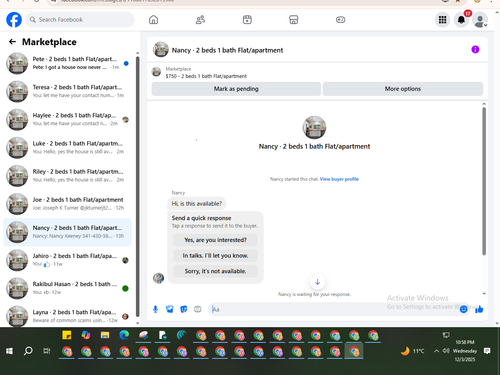This screenshot has width=500, height=375.
Task: Open the Windows Action Center notifications
Action: coord(487,351)
